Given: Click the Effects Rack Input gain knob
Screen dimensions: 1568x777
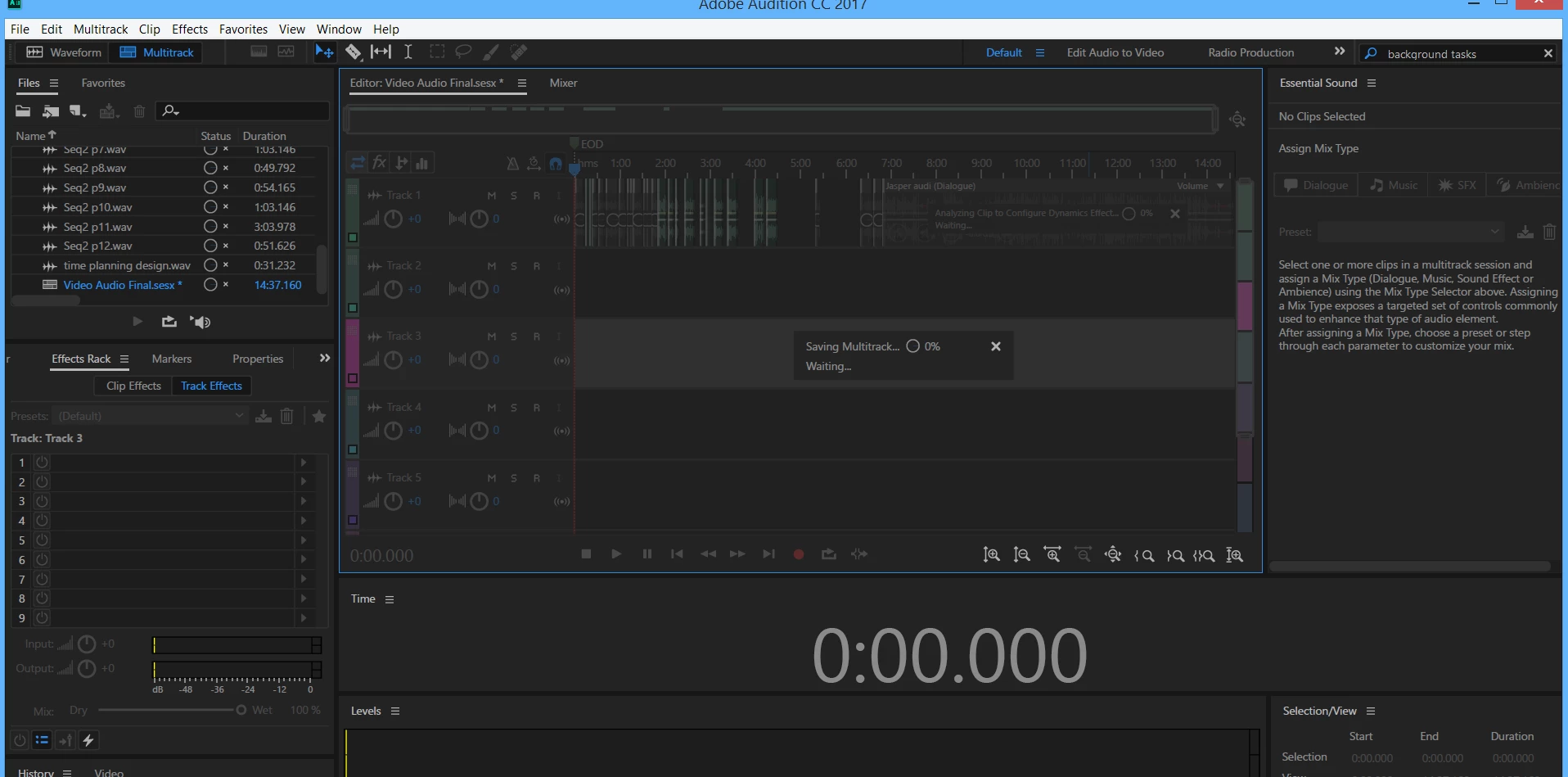Looking at the screenshot, I should pos(87,644).
